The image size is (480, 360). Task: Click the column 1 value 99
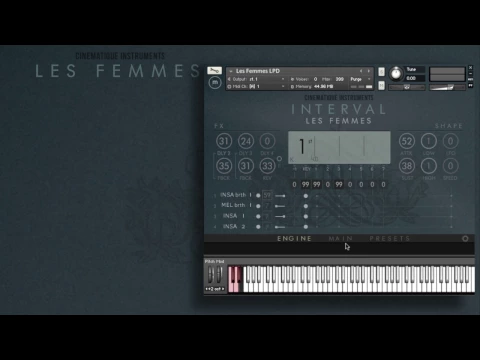[x=317, y=184]
